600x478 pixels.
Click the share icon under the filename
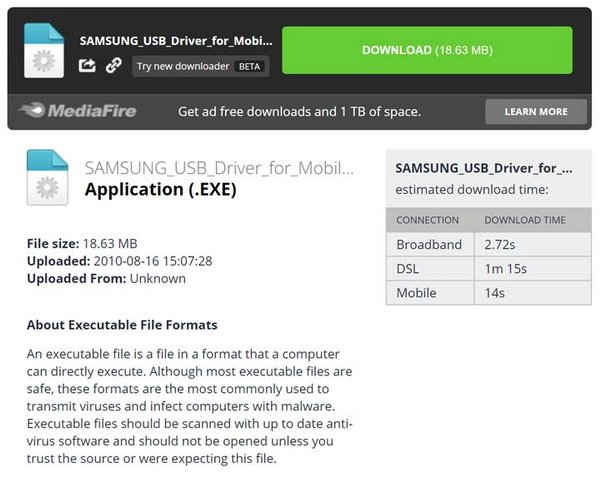[x=87, y=65]
